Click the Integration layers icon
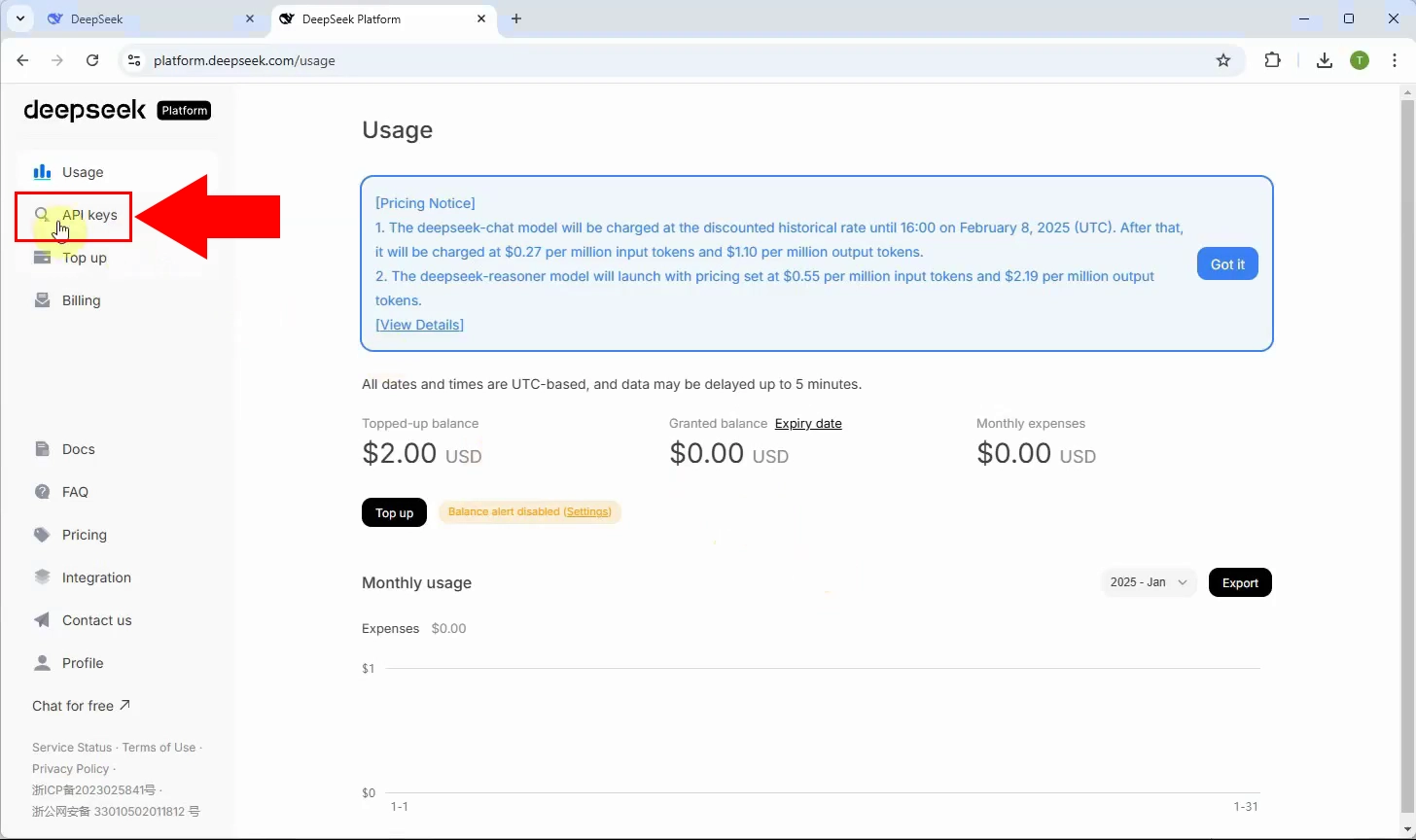The image size is (1416, 840). tap(42, 577)
